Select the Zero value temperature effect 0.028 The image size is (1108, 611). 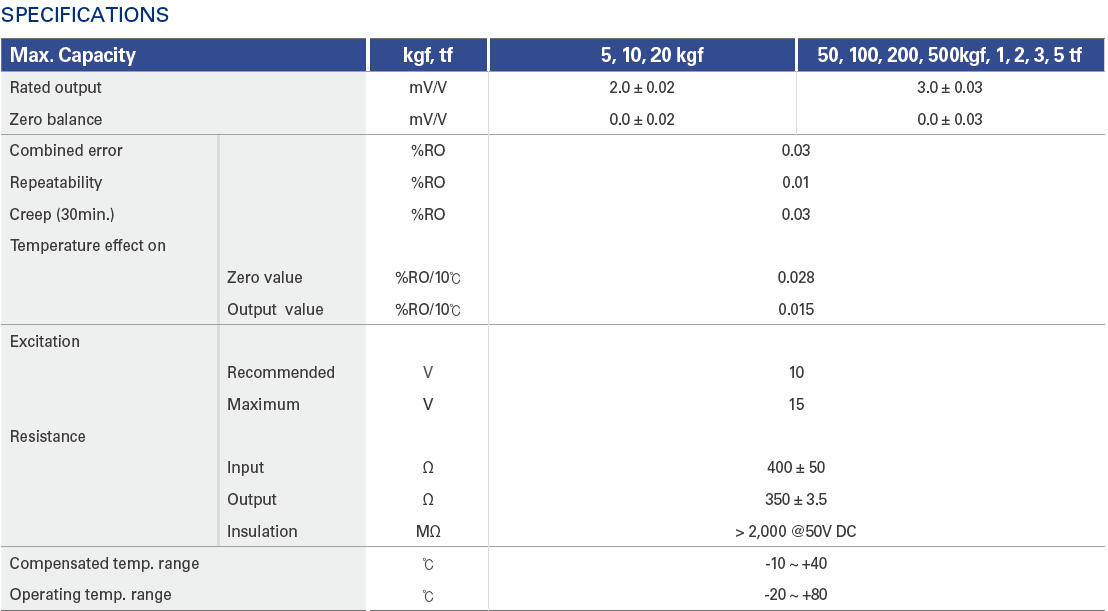(x=796, y=278)
